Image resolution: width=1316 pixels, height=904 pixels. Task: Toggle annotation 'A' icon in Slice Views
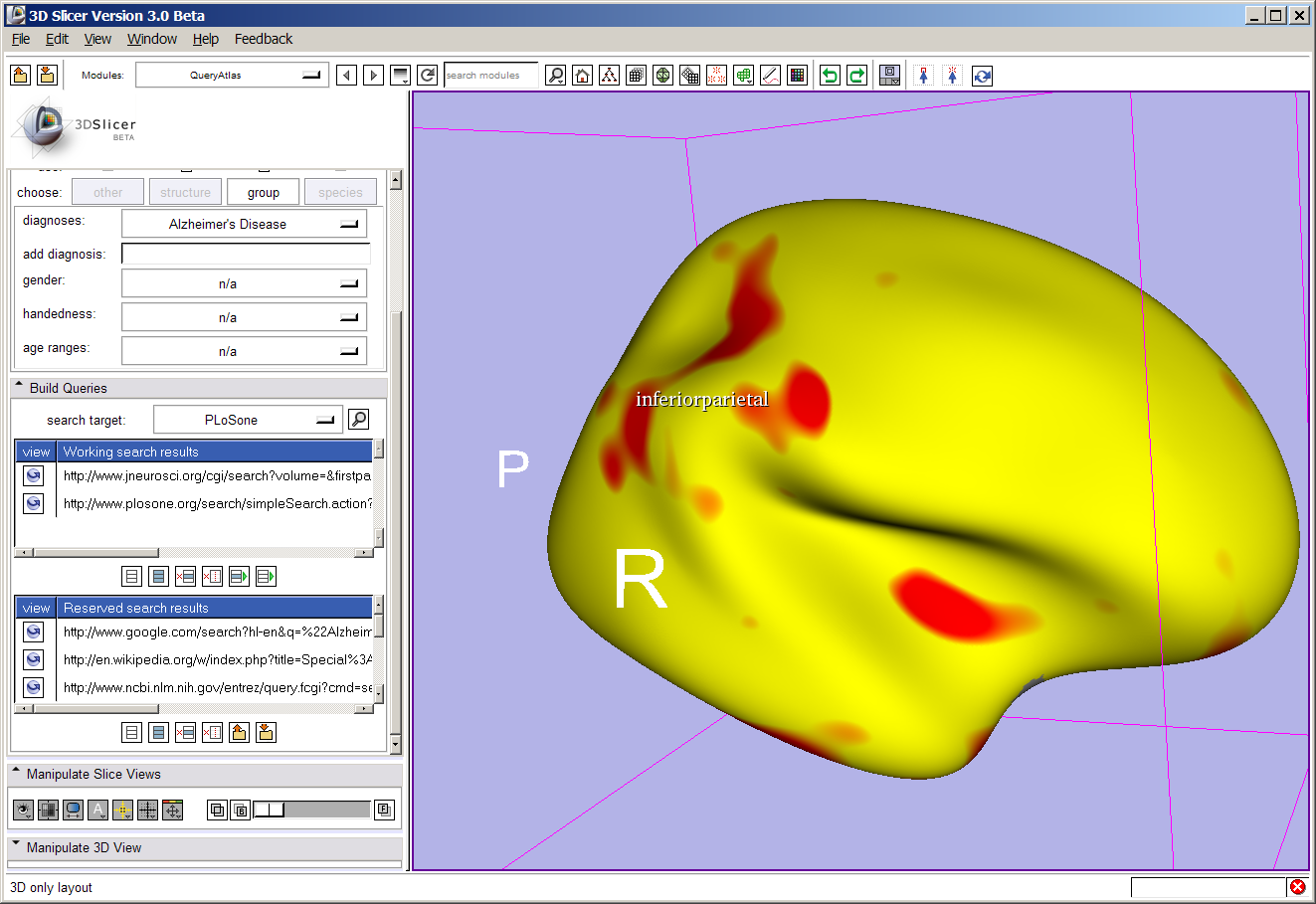point(97,811)
